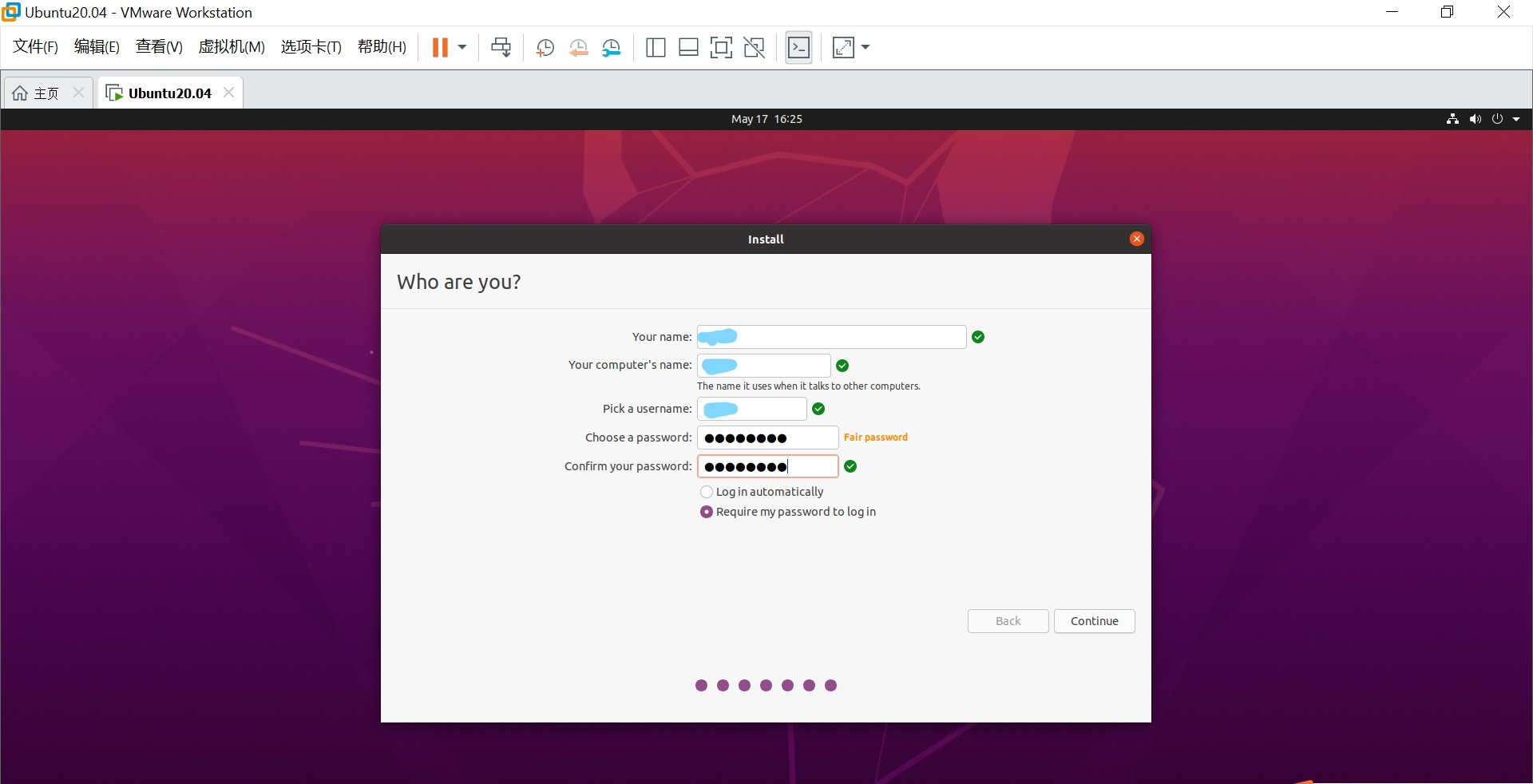Click the green check next to Your name

(x=978, y=337)
